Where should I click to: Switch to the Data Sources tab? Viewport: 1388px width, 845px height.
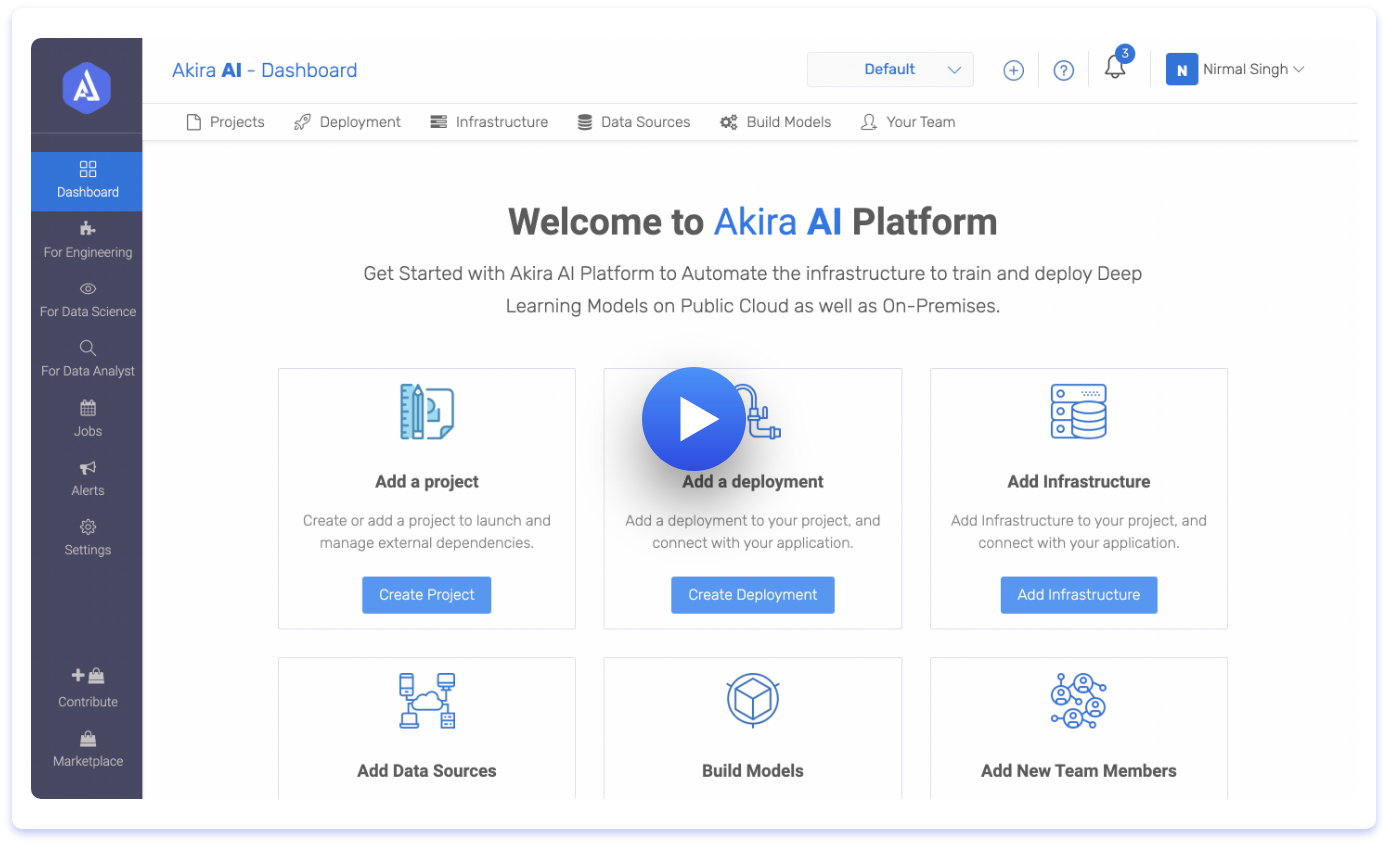634,122
